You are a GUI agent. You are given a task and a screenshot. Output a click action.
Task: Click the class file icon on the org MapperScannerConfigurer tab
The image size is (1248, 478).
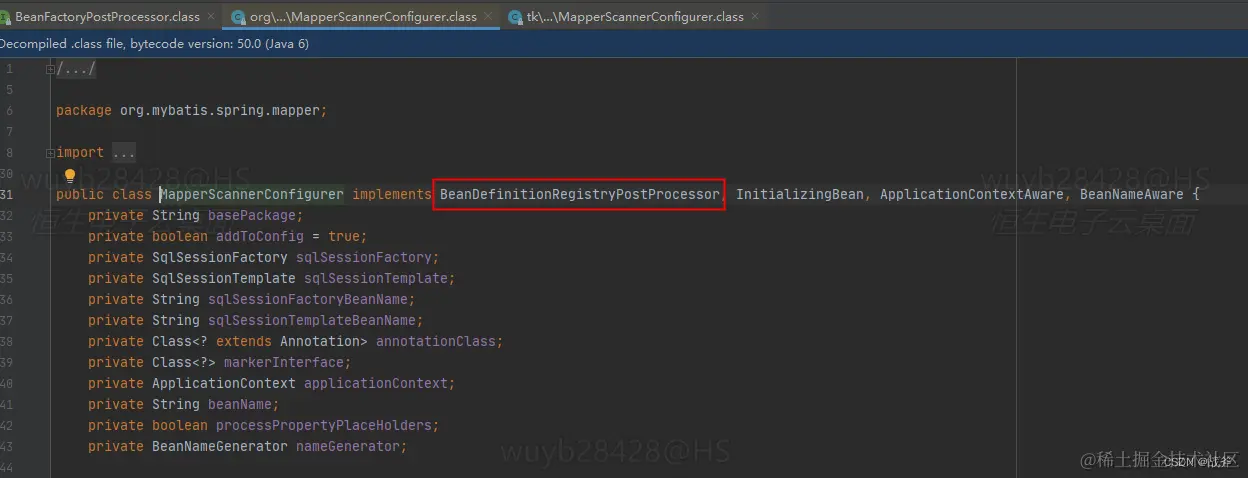pos(238,17)
